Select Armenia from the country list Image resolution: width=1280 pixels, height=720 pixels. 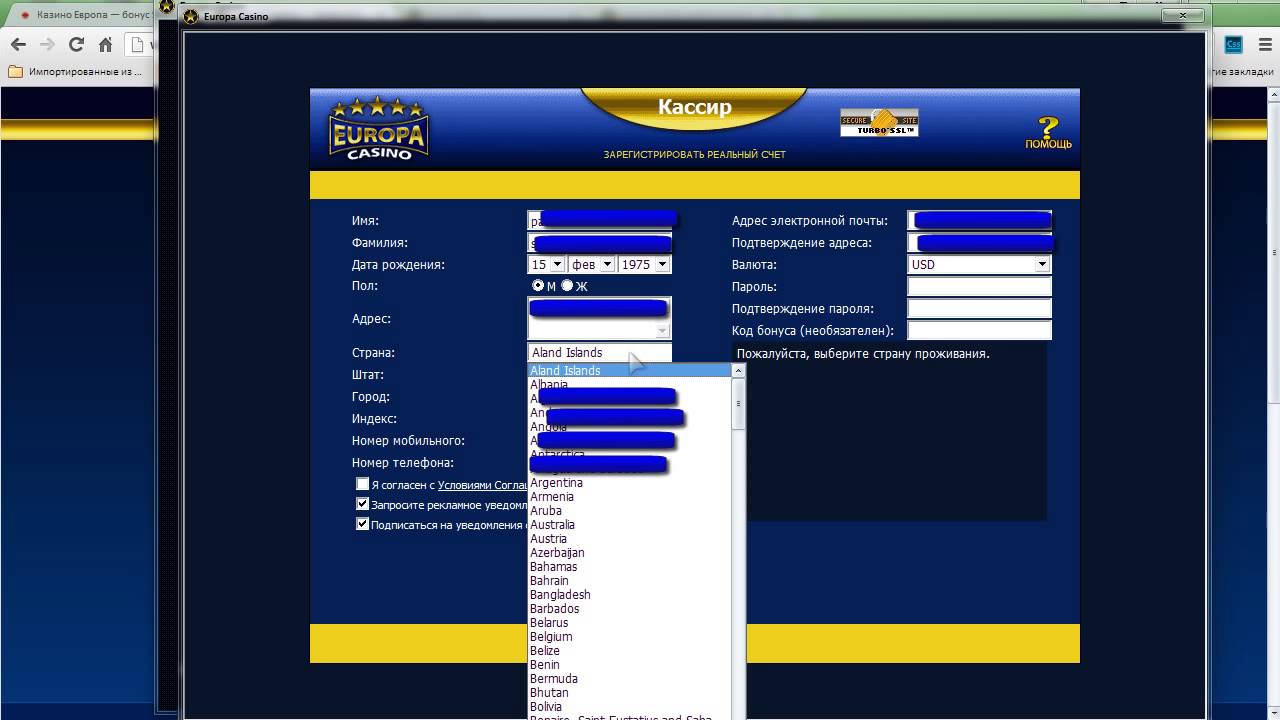pos(631,497)
